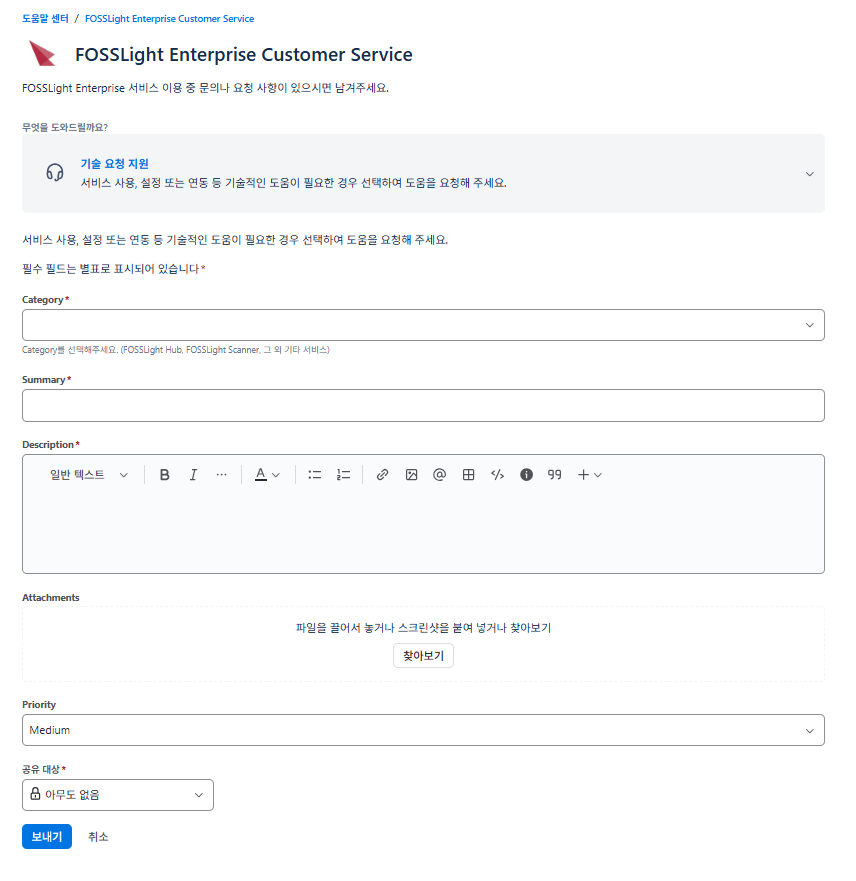The image size is (856, 881).
Task: Expand the 기술 요청 지원 request type selector
Action: 423,174
